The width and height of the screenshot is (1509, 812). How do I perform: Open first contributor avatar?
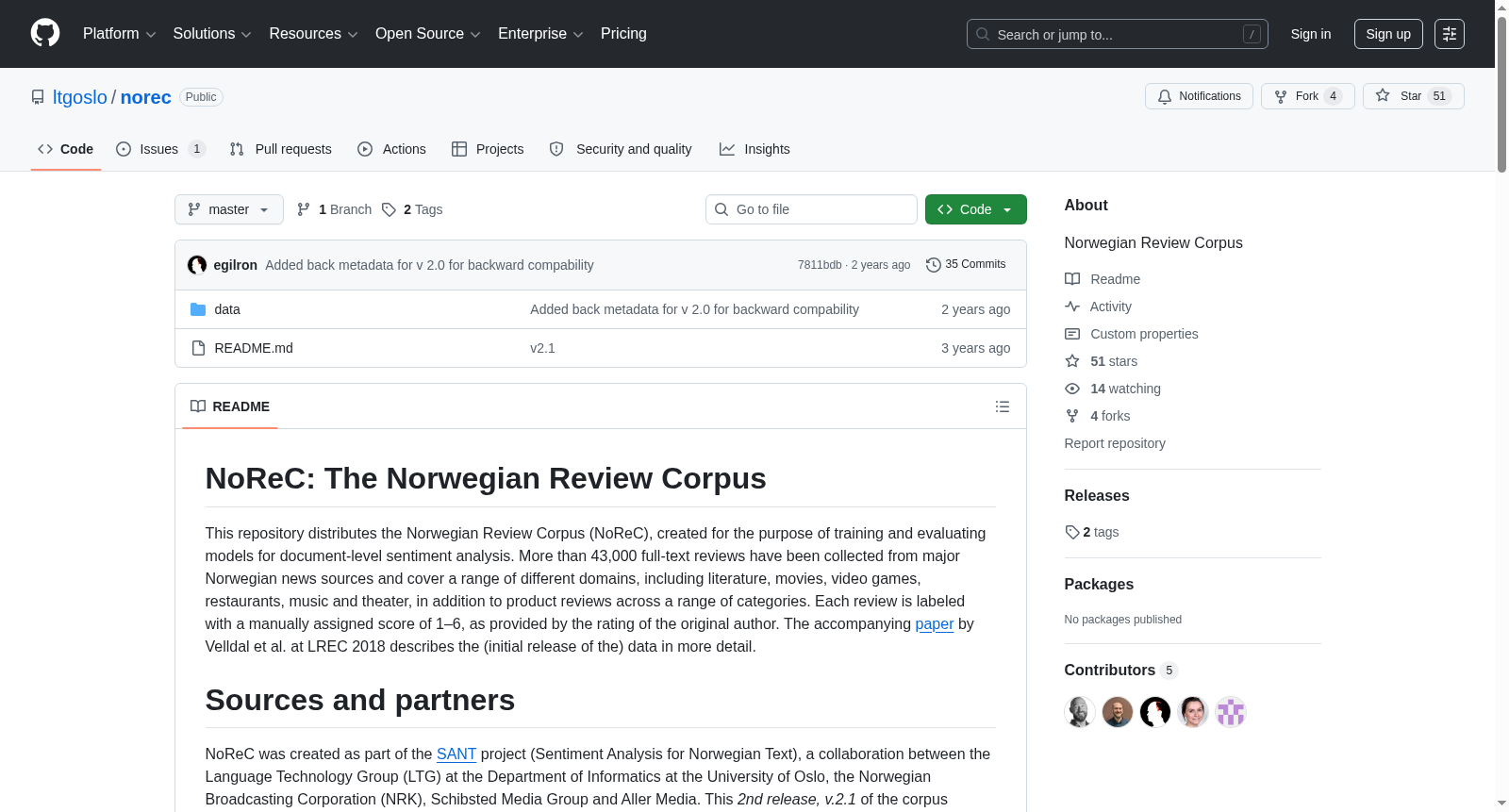pos(1080,712)
